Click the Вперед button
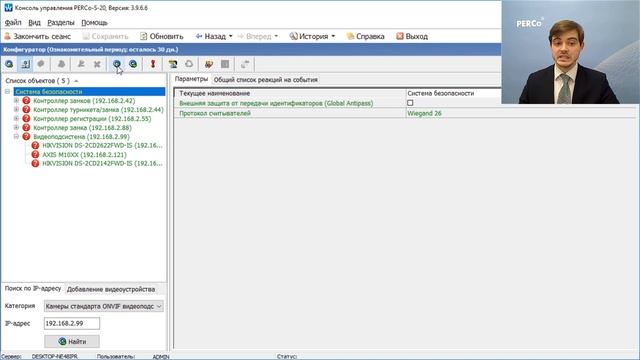This screenshot has height=360, width=640. (254, 36)
